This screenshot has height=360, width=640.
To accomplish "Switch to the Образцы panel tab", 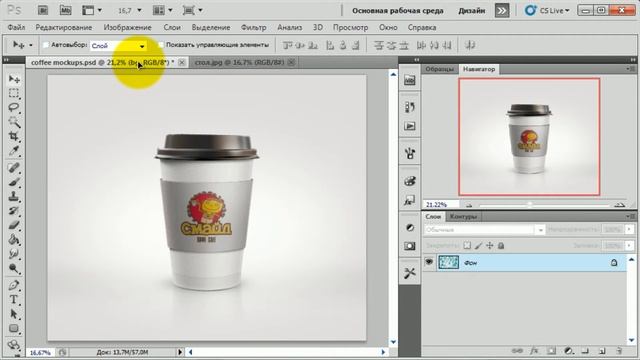I will click(440, 69).
